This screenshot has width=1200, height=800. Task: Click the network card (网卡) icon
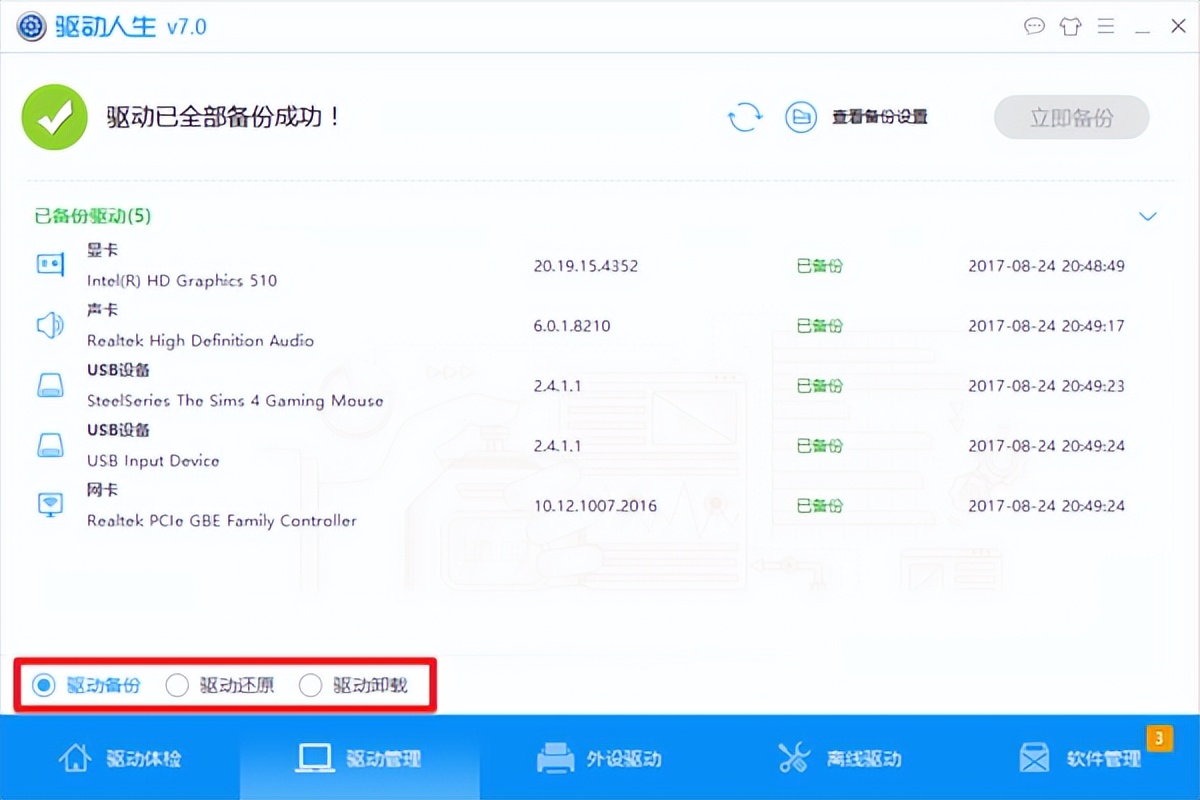50,505
